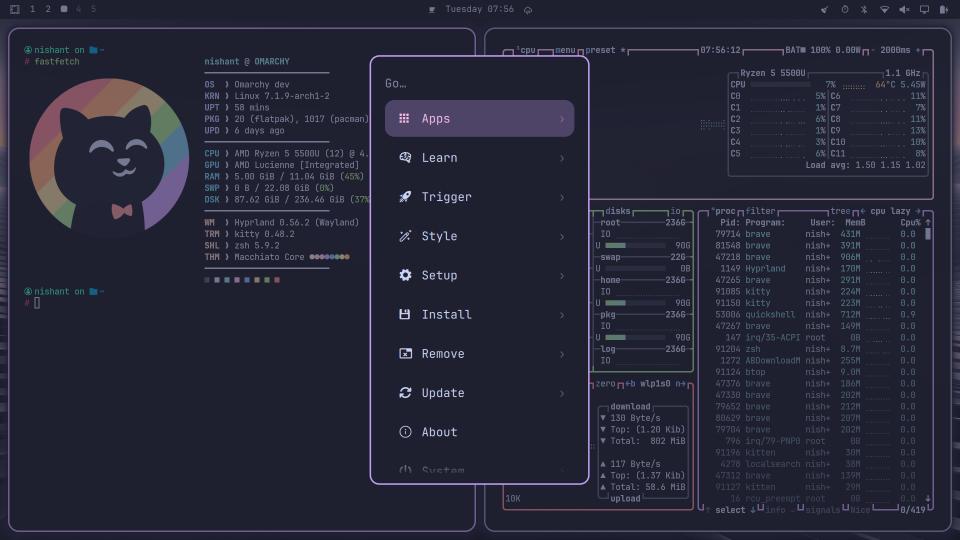The height and width of the screenshot is (540, 960).
Task: Open the Setup menu entry label
Action: (x=440, y=276)
